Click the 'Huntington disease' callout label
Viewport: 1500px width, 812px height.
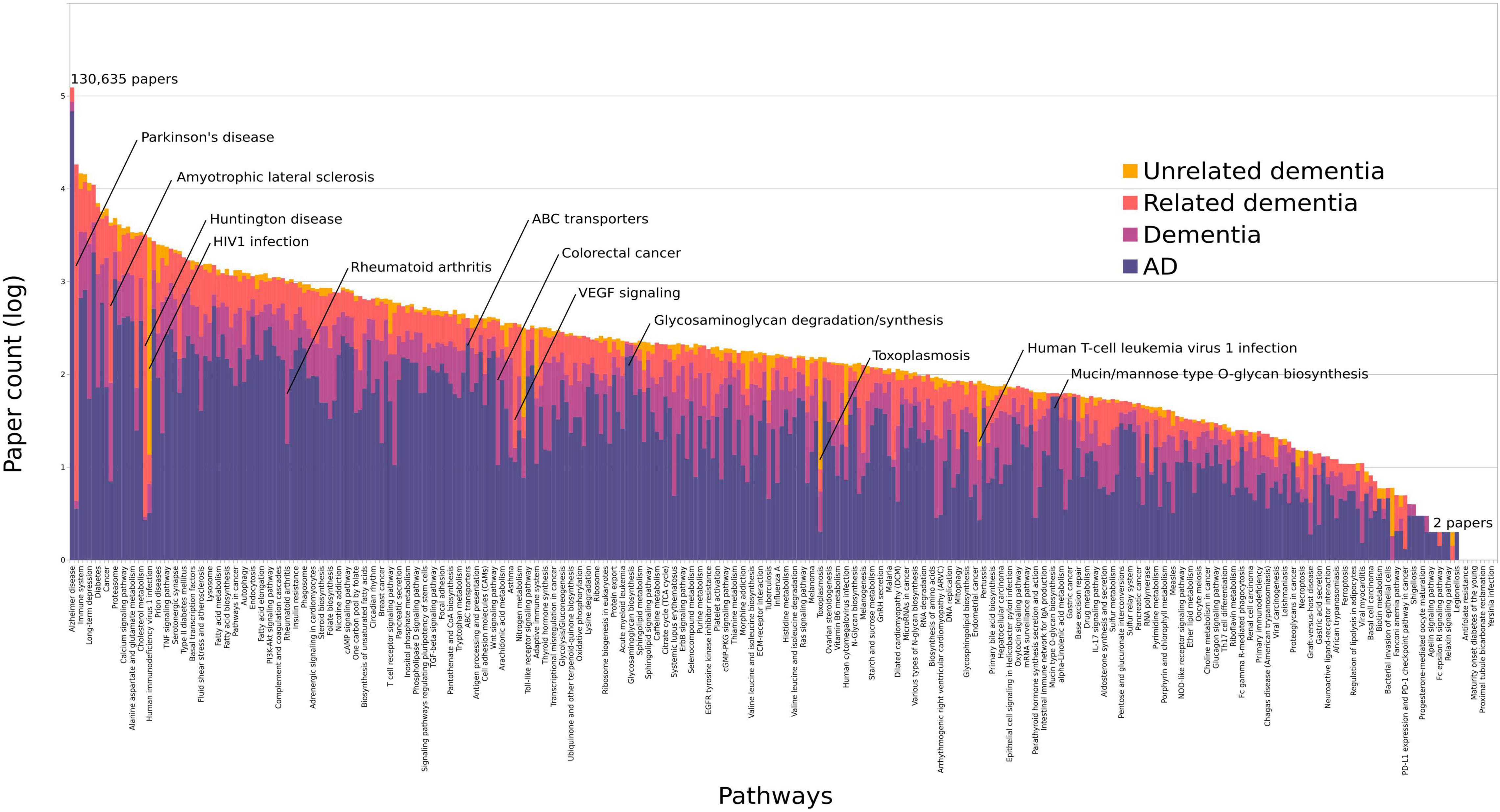[x=276, y=220]
